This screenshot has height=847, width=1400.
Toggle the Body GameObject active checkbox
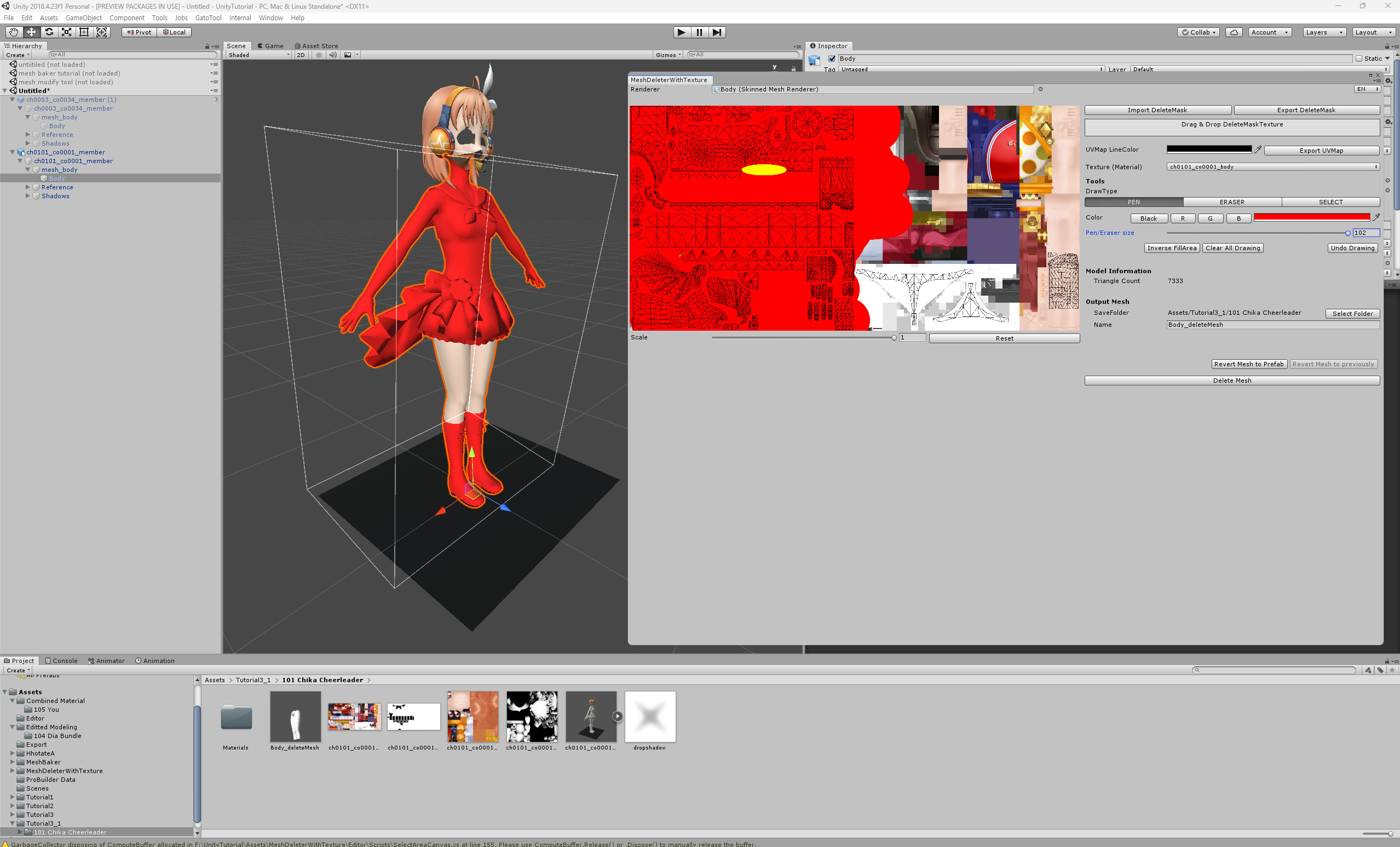point(832,58)
